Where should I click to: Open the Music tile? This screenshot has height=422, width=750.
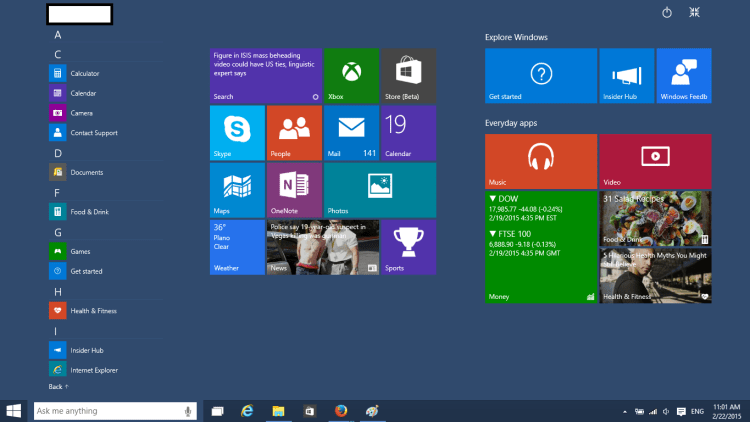pos(541,161)
